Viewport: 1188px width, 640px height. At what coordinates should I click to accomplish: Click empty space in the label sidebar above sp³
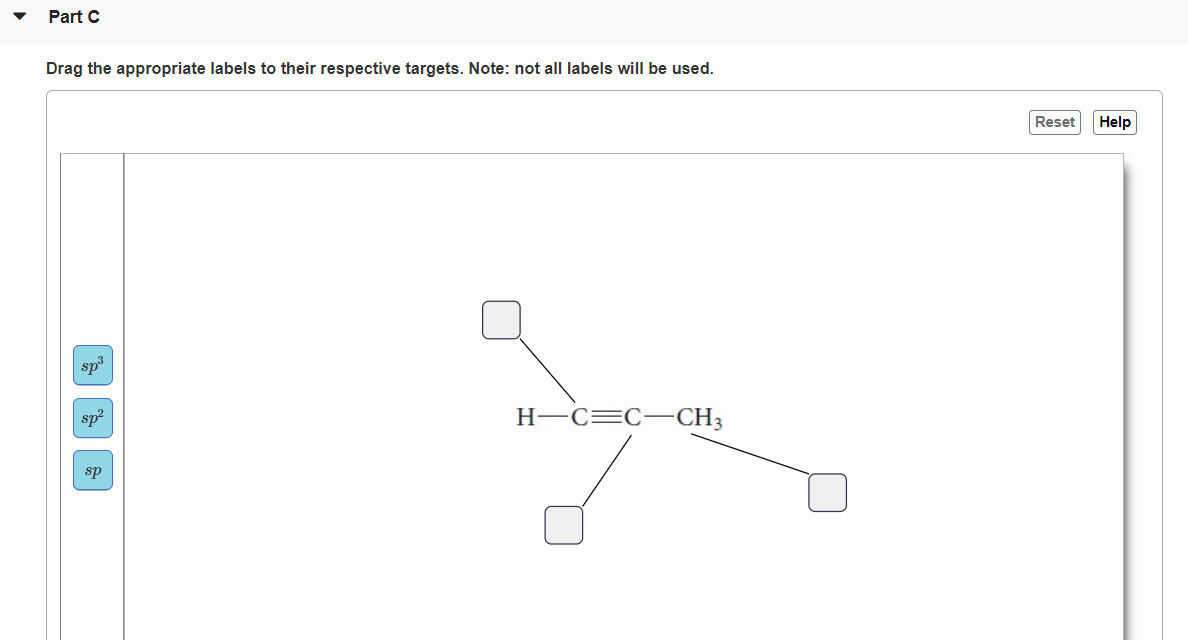tap(92, 250)
